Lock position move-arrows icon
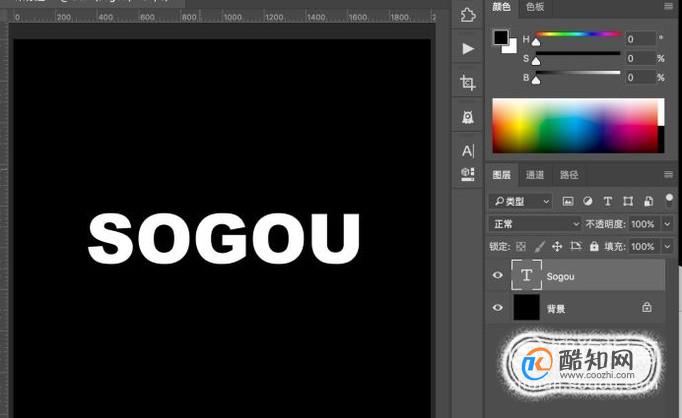 (x=557, y=247)
